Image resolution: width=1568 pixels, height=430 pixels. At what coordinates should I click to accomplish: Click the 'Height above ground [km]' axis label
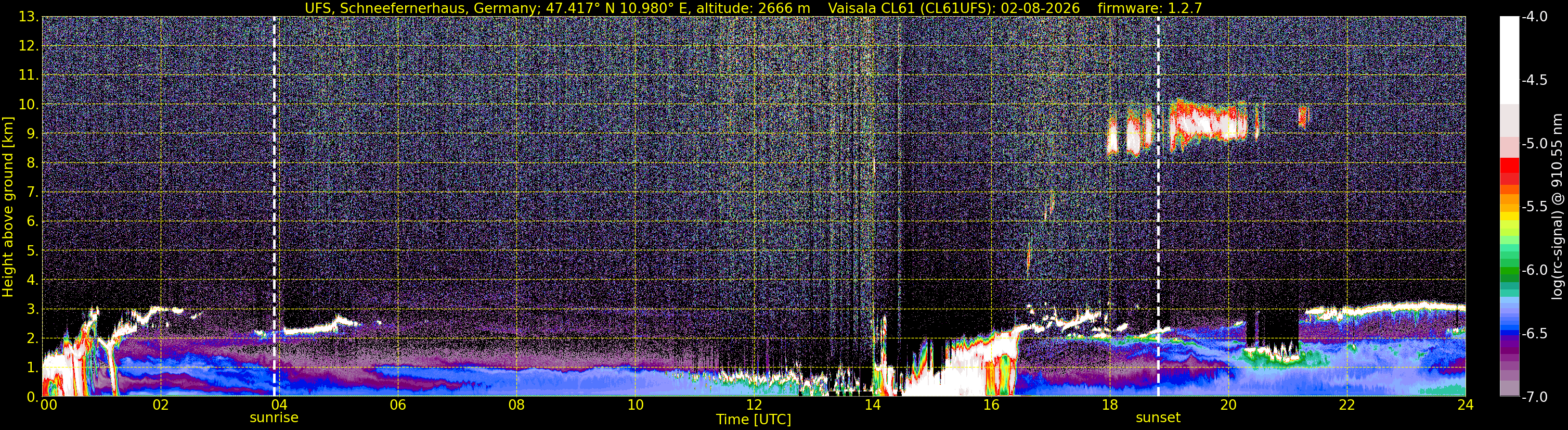pyautogui.click(x=8, y=207)
